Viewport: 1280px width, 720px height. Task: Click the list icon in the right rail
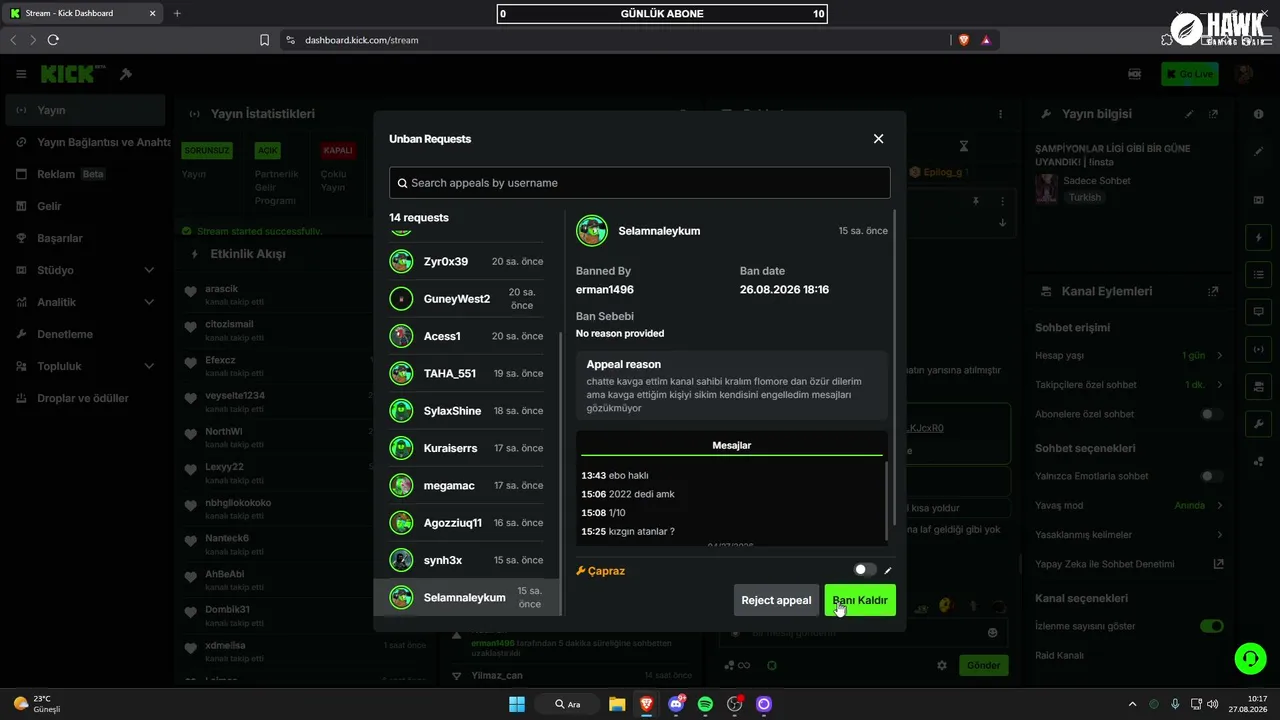click(x=1258, y=274)
